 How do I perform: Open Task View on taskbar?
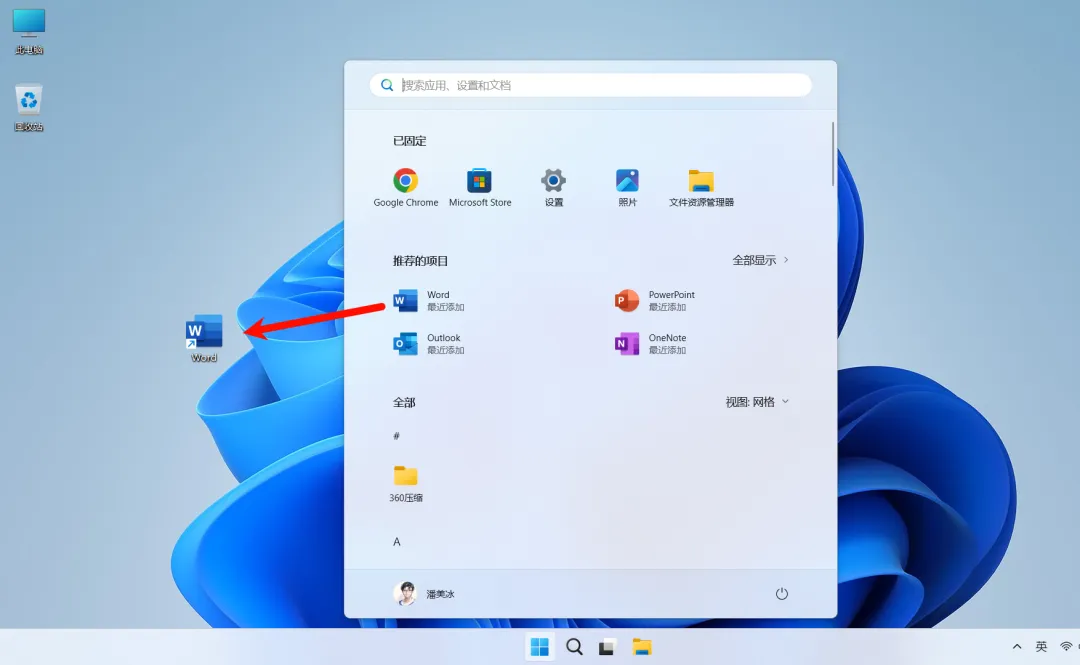tap(607, 646)
